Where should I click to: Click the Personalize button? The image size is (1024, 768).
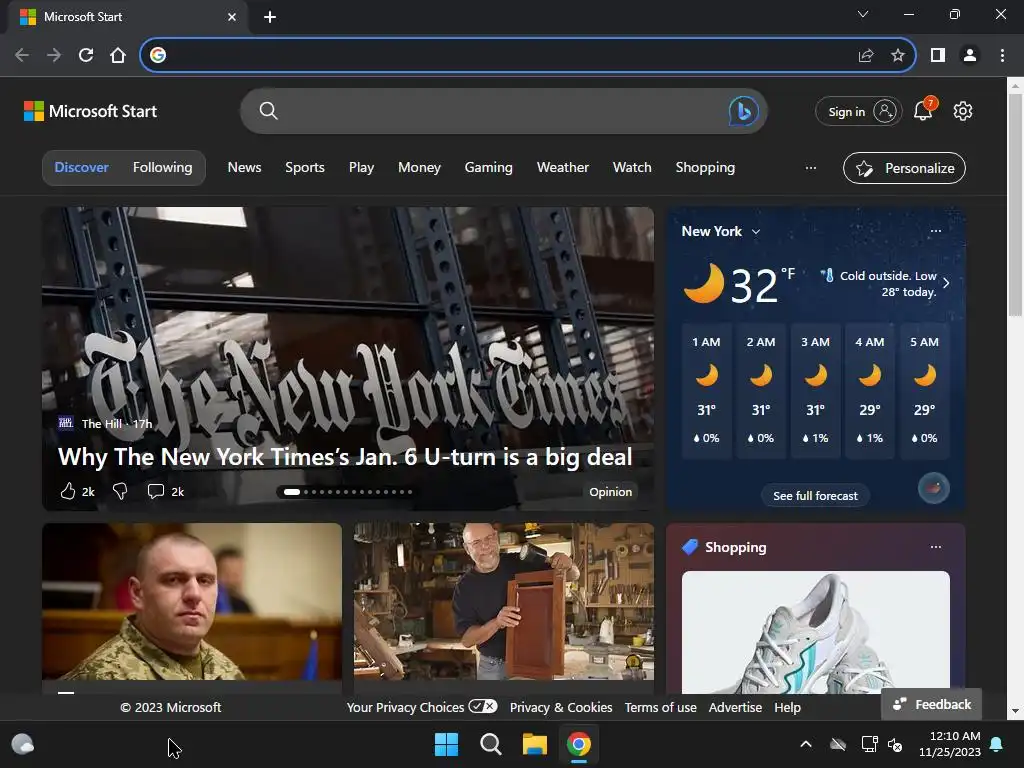904,168
